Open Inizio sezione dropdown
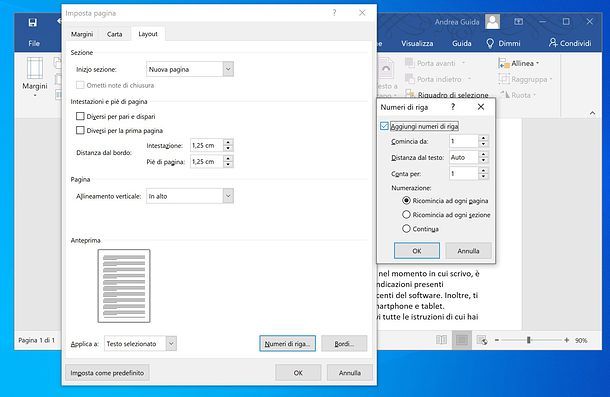Screen dimensions: 610x397 coord(228,69)
